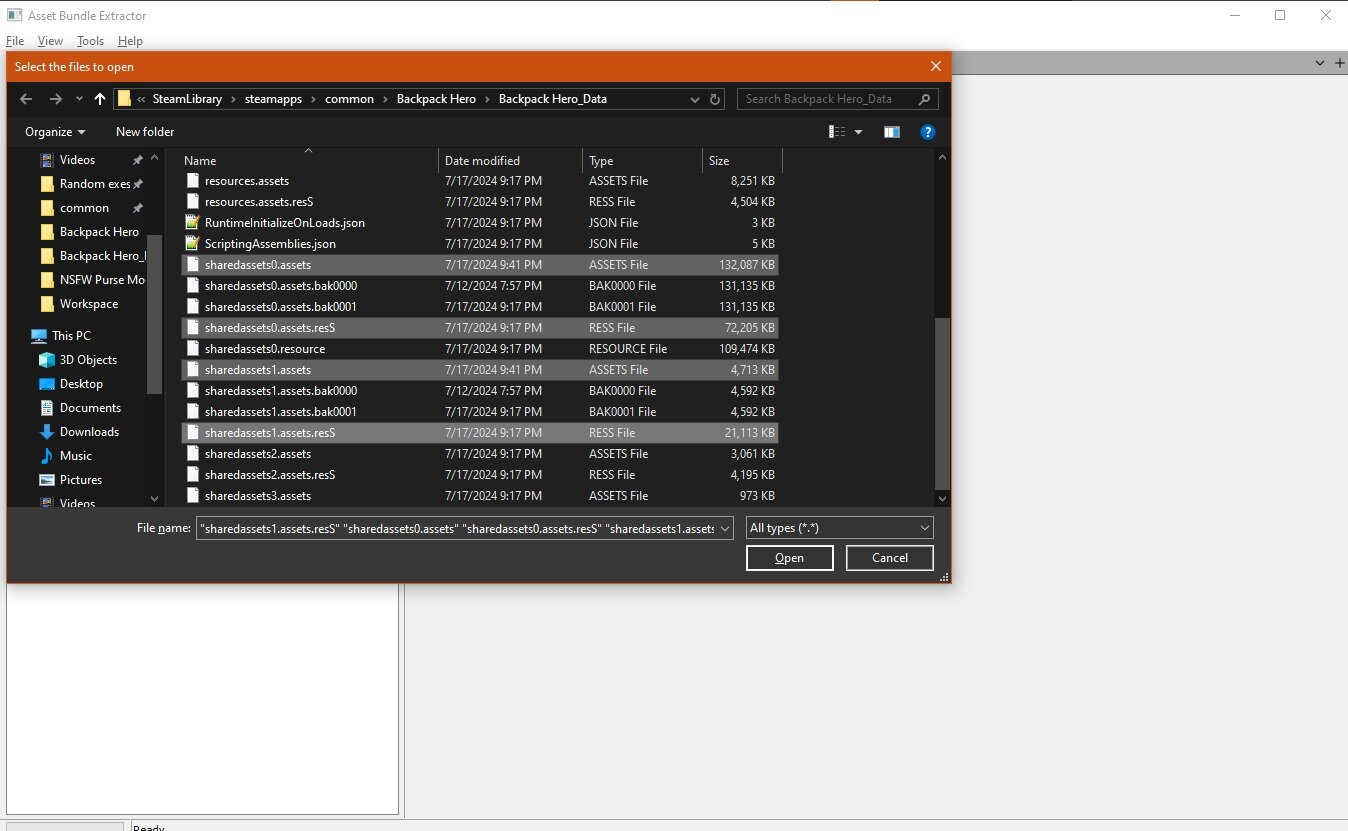Open the dialog Help question icon
Image resolution: width=1348 pixels, height=831 pixels.
coord(927,132)
